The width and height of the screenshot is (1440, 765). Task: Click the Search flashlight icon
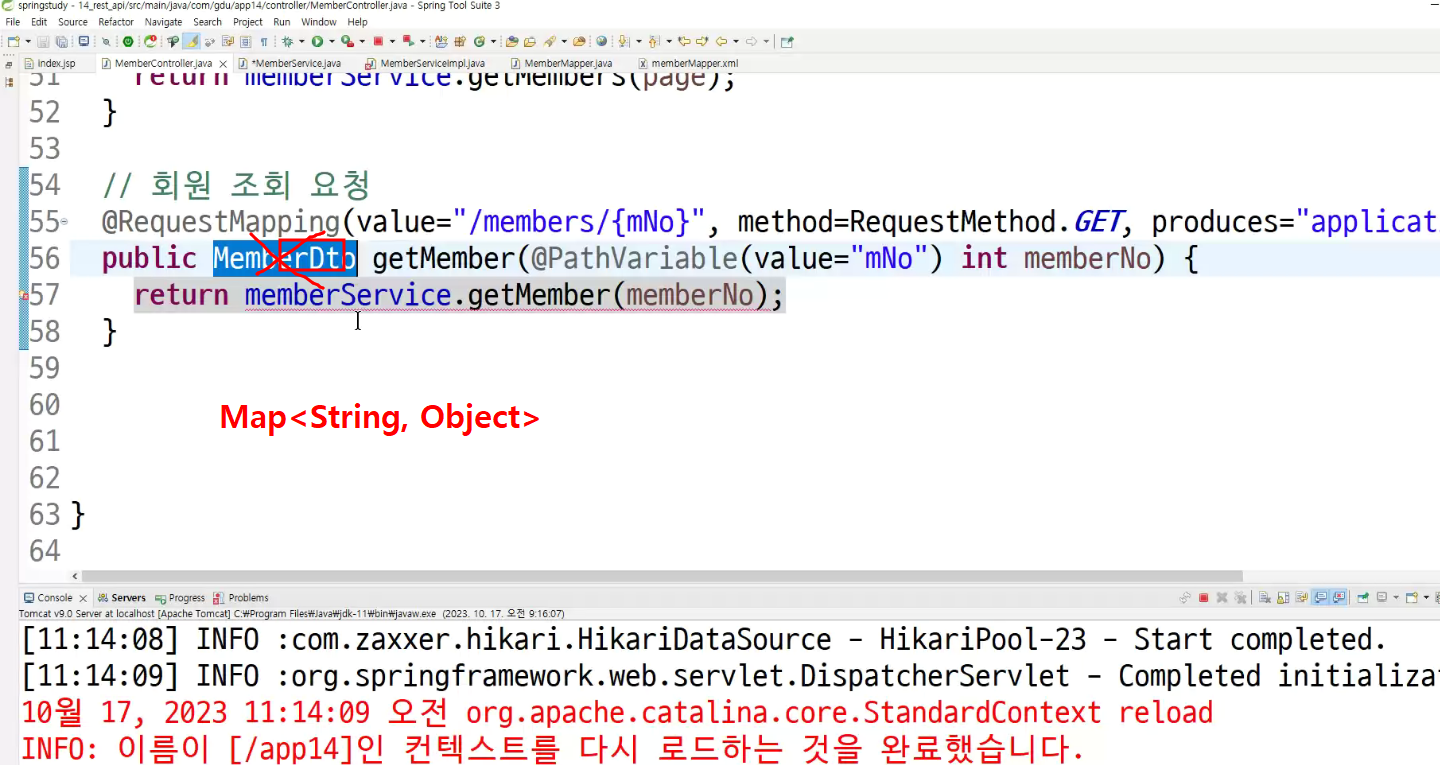pyautogui.click(x=549, y=42)
